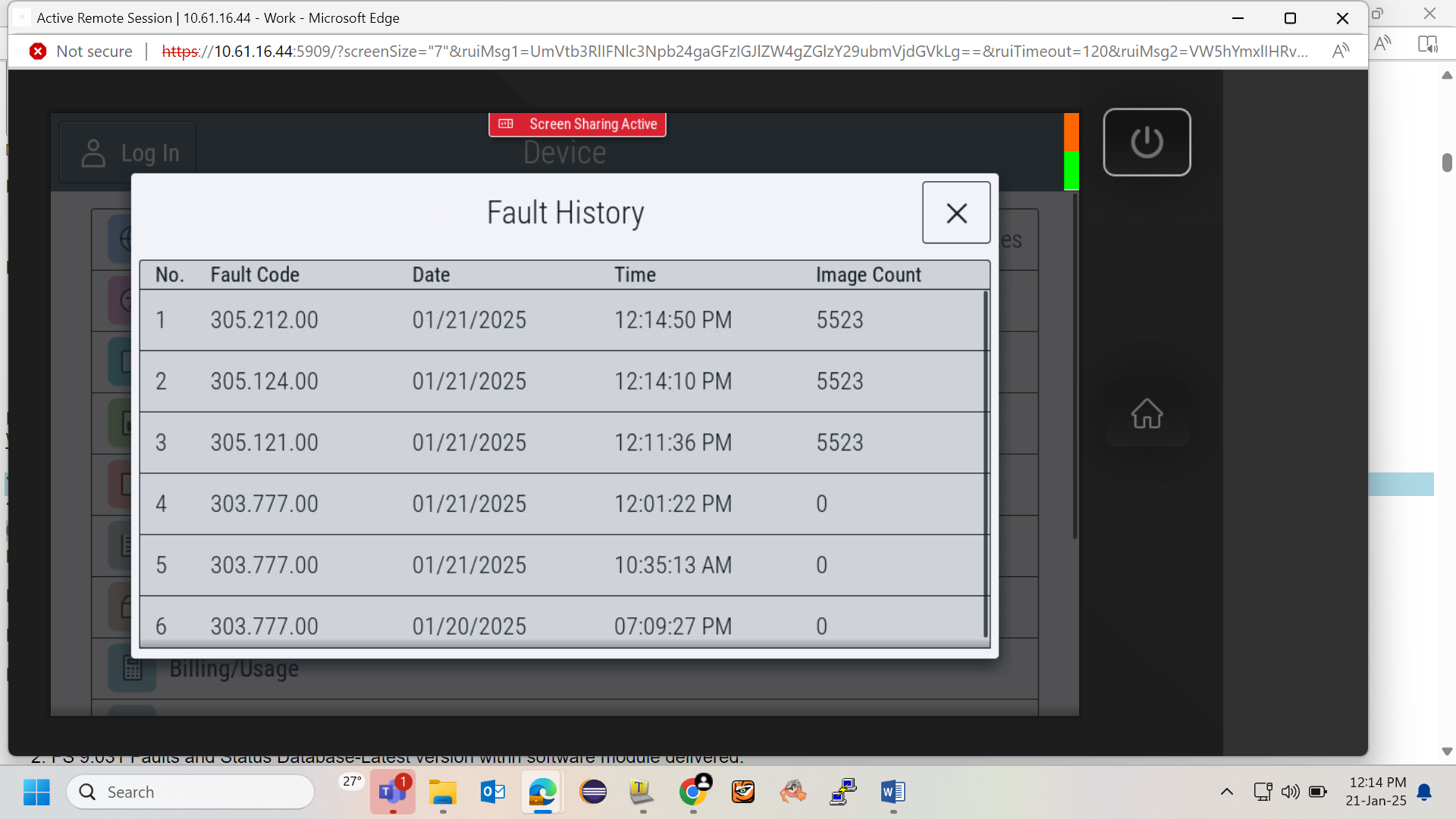
Task: Click the Fault Code column header
Action: pos(255,275)
